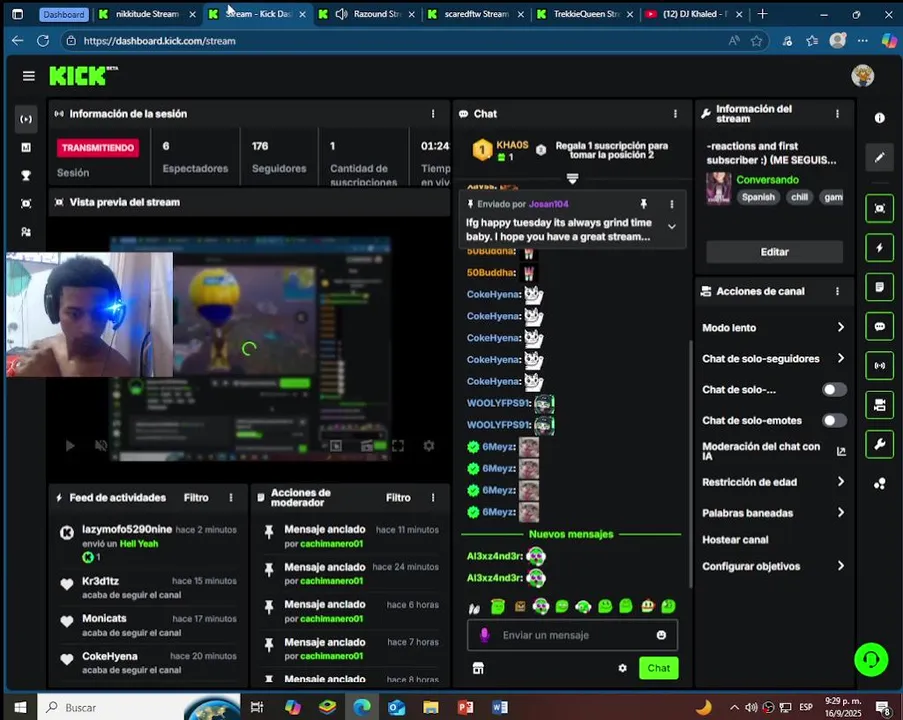Open a new browser tab
Screen dimensions: 903x720
(x=762, y=14)
